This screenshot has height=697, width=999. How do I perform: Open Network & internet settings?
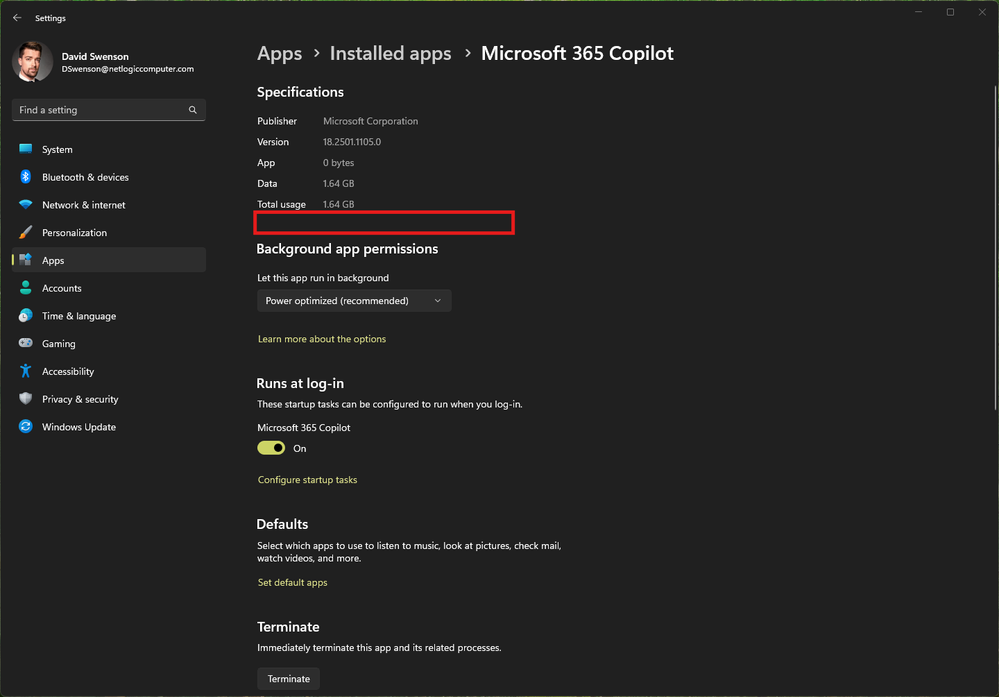point(108,205)
